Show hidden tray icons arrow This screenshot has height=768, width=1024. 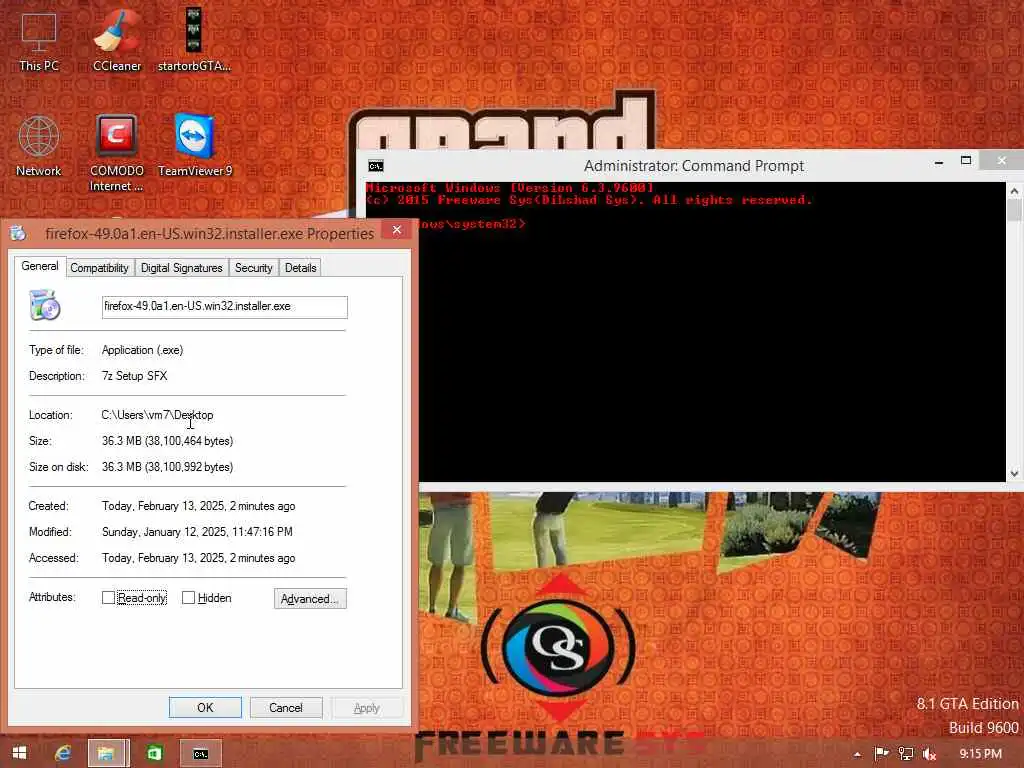click(x=857, y=754)
